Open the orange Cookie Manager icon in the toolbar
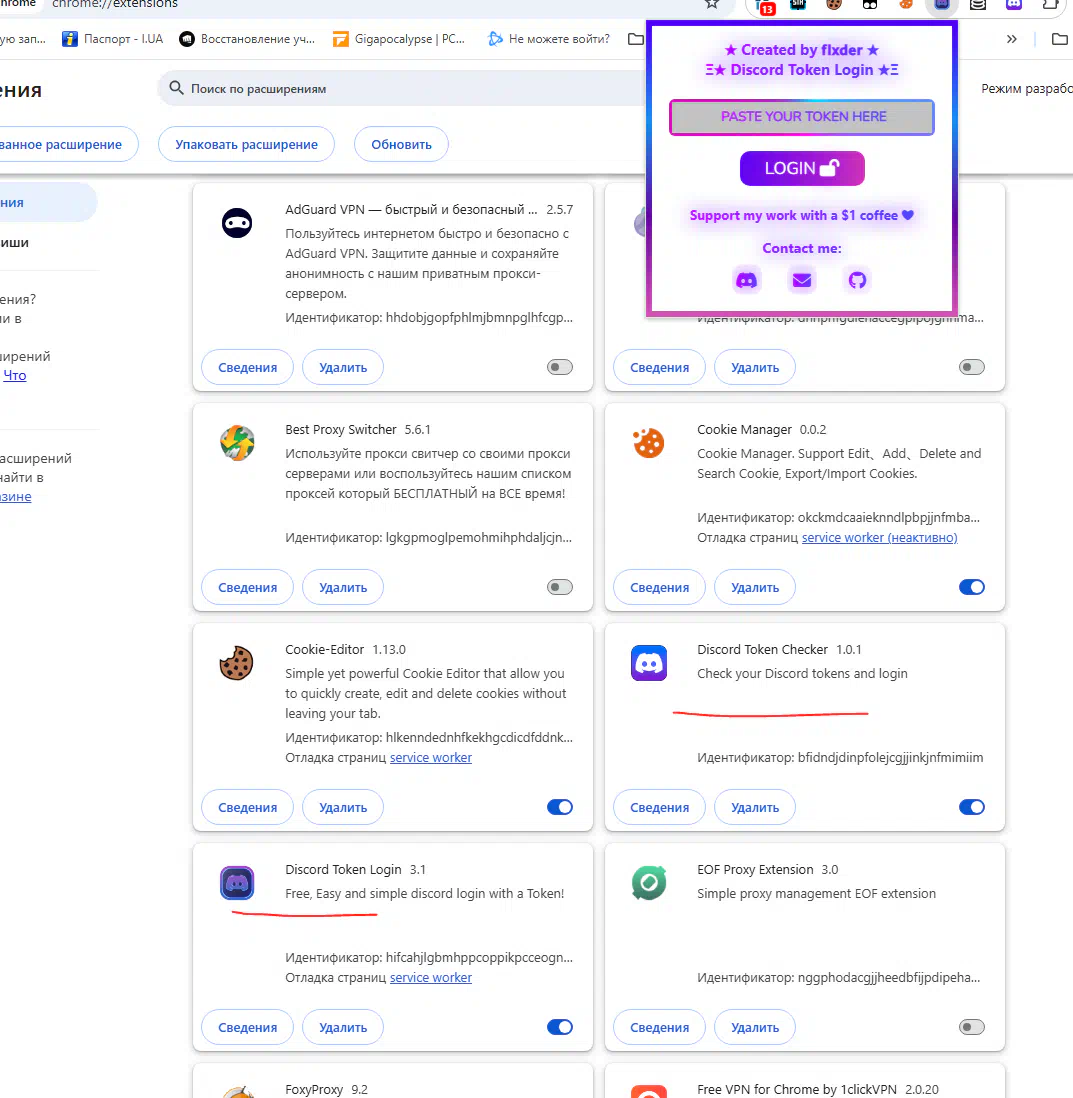Image resolution: width=1073 pixels, height=1098 pixels. tap(906, 4)
